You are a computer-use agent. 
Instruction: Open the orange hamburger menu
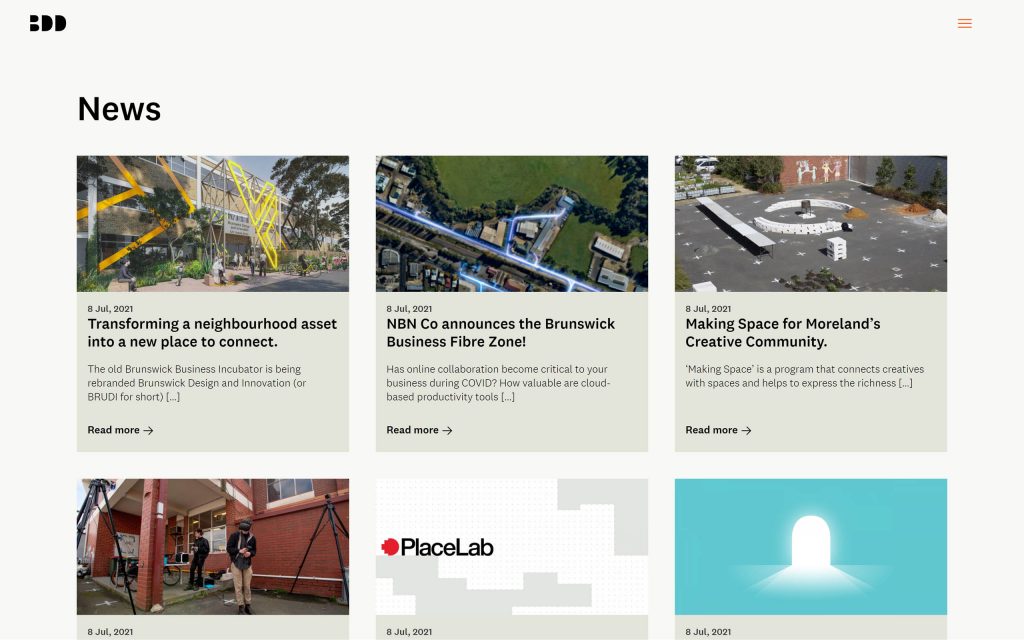[965, 24]
